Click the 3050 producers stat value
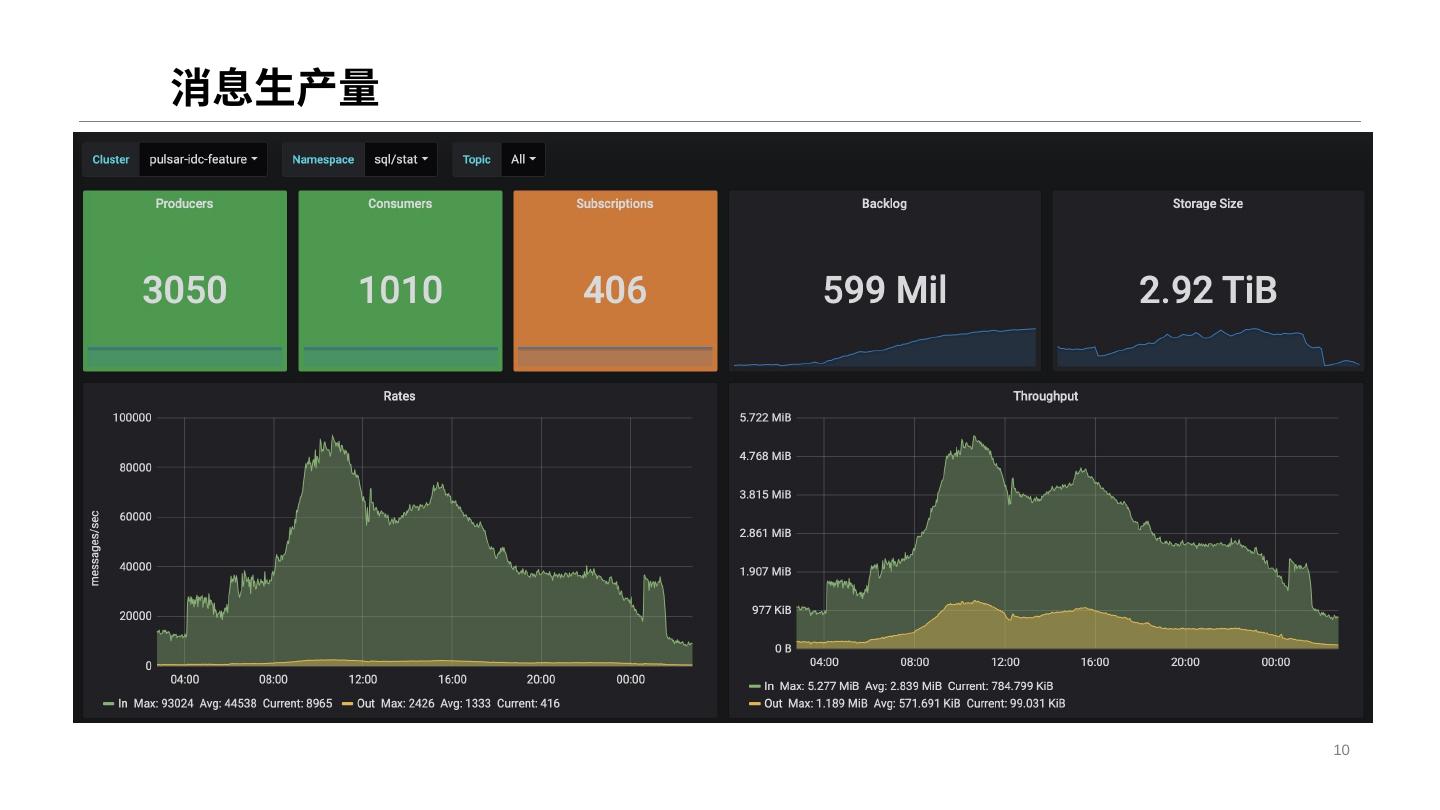The height and width of the screenshot is (810, 1440). 184,290
